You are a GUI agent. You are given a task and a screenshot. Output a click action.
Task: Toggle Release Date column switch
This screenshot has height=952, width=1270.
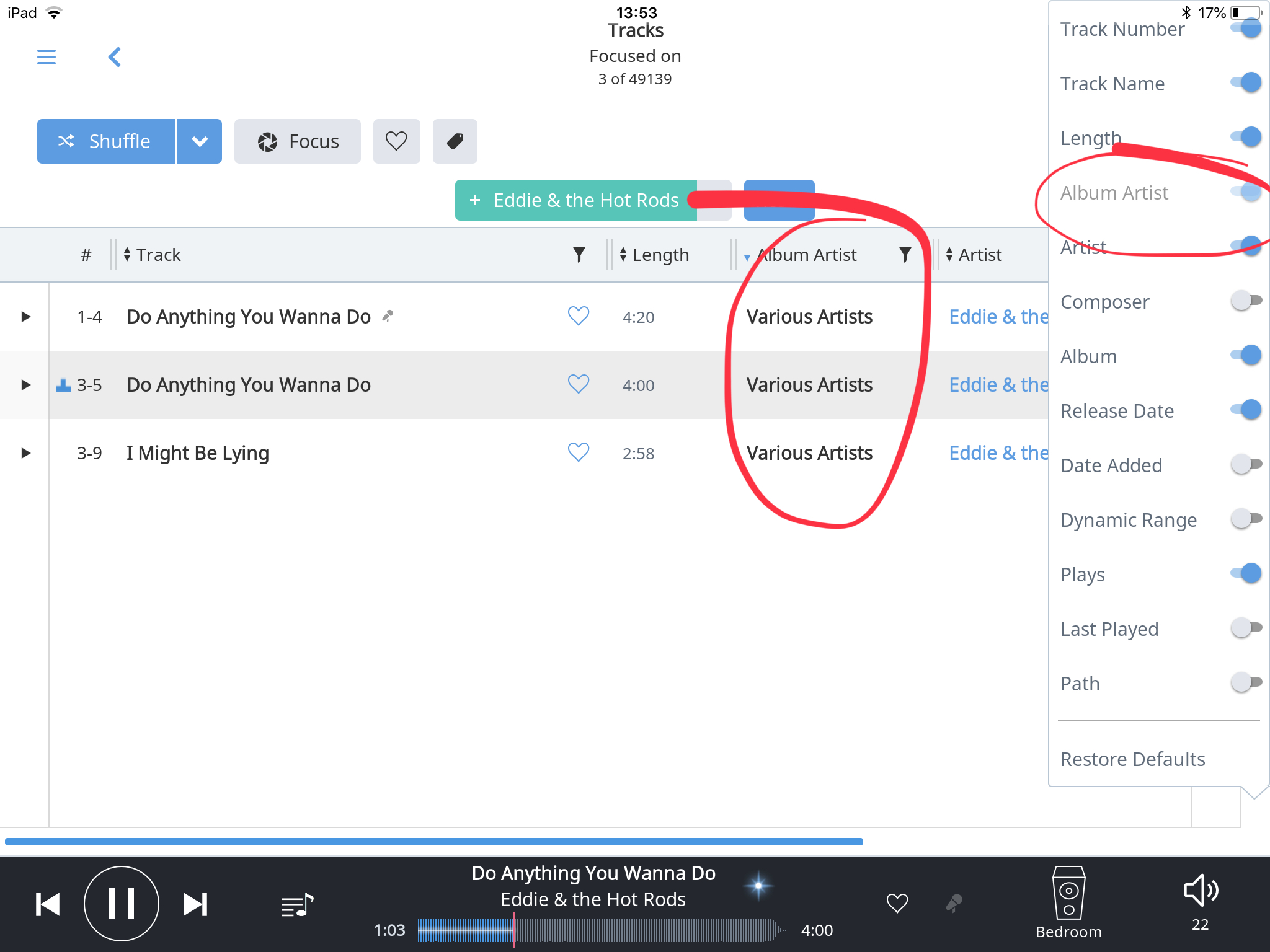[1246, 410]
